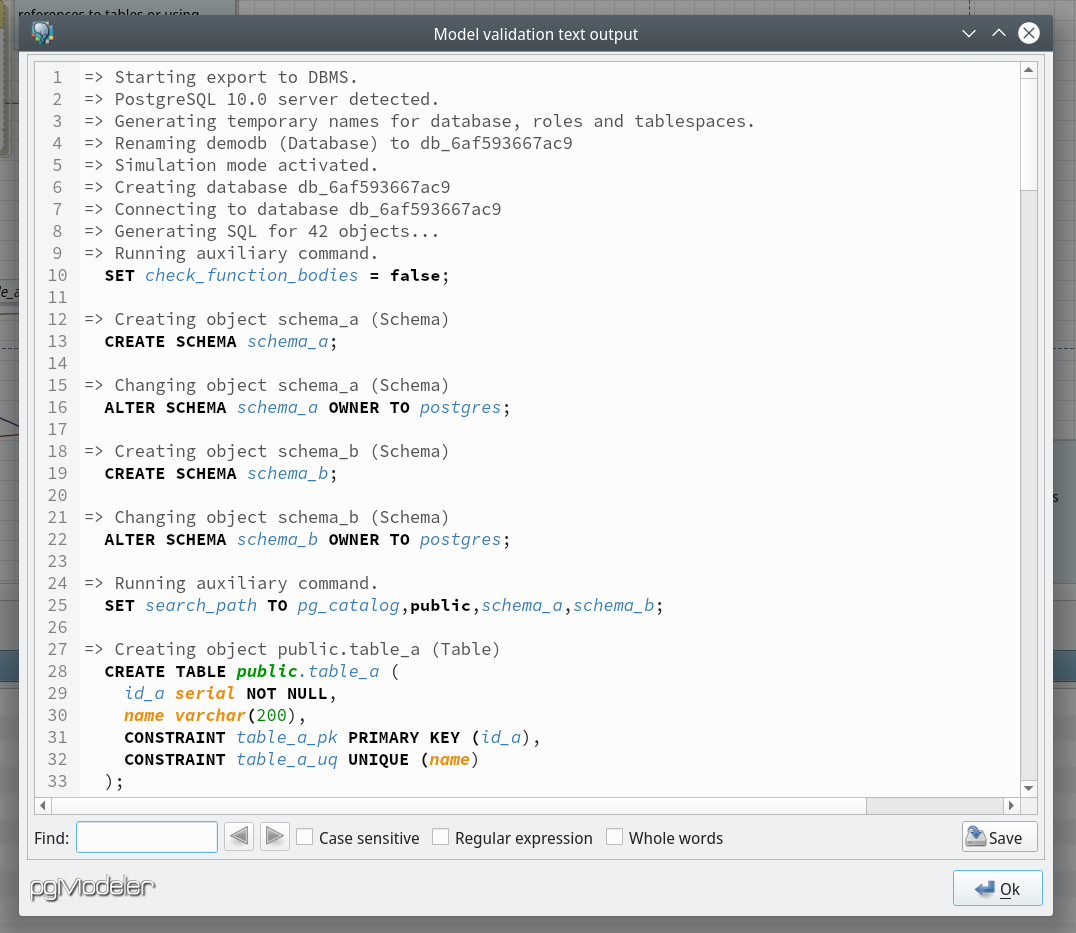The image size is (1076, 933).
Task: Enable the Case sensitive checkbox
Action: [304, 836]
